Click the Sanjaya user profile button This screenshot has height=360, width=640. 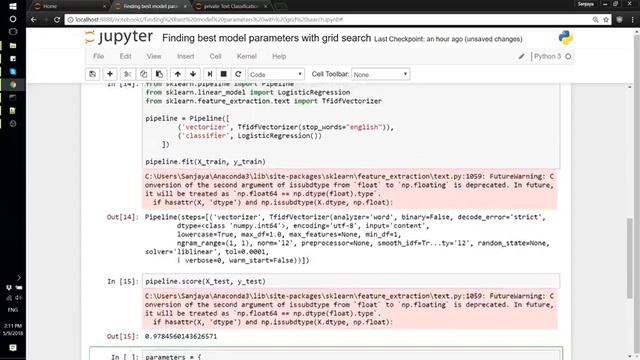click(586, 4)
